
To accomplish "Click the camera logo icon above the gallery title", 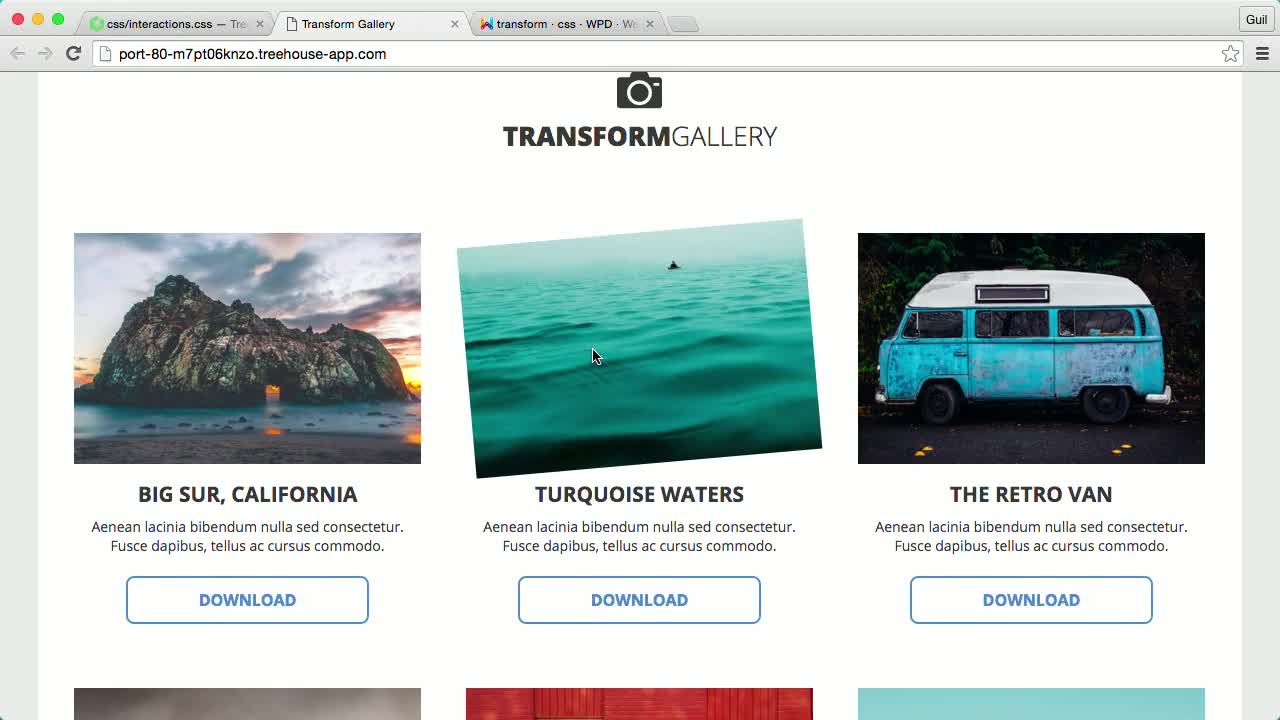I will click(x=639, y=90).
